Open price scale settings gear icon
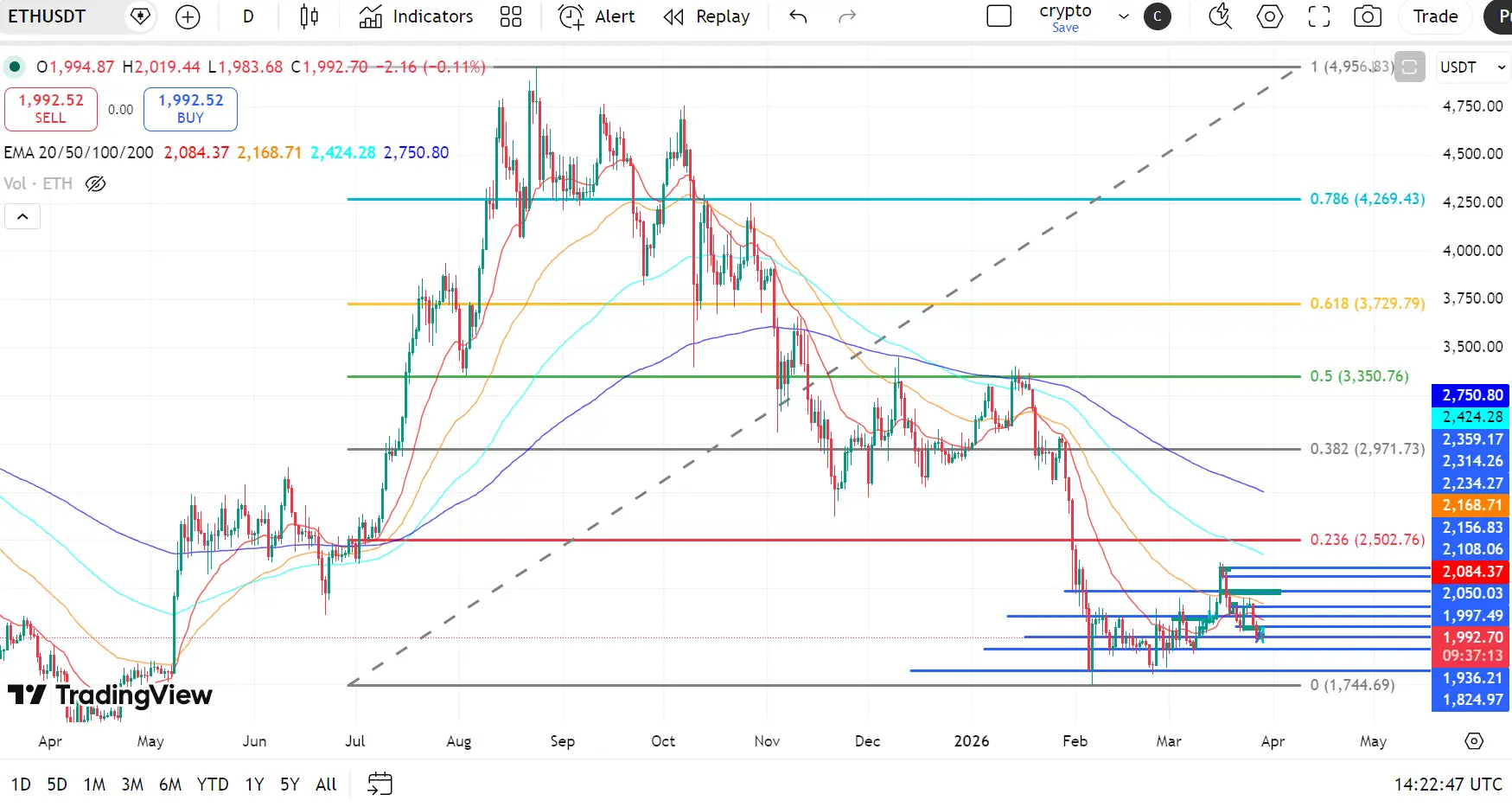The width and height of the screenshot is (1512, 807). tap(1474, 741)
